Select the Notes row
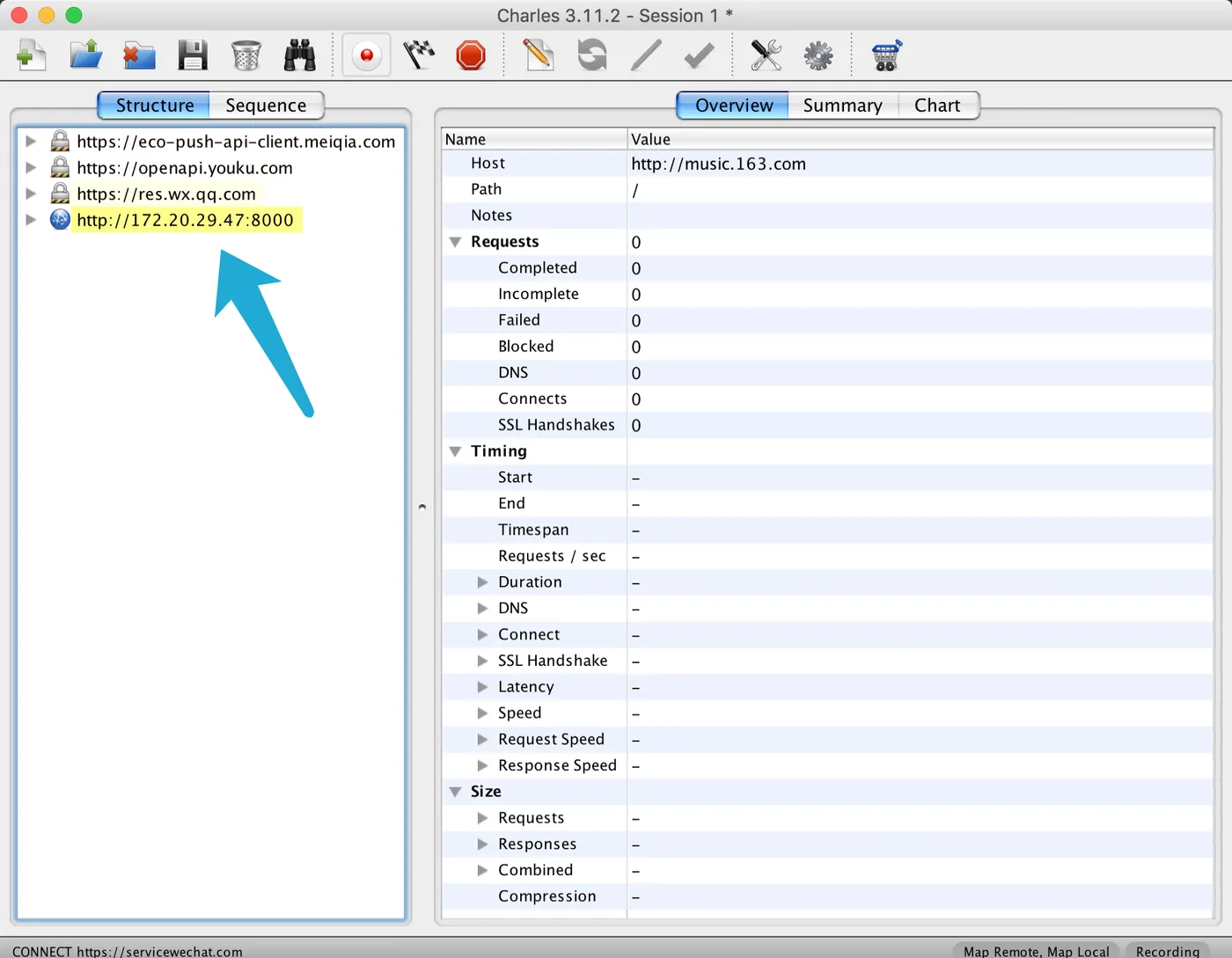This screenshot has height=958, width=1232. click(827, 216)
